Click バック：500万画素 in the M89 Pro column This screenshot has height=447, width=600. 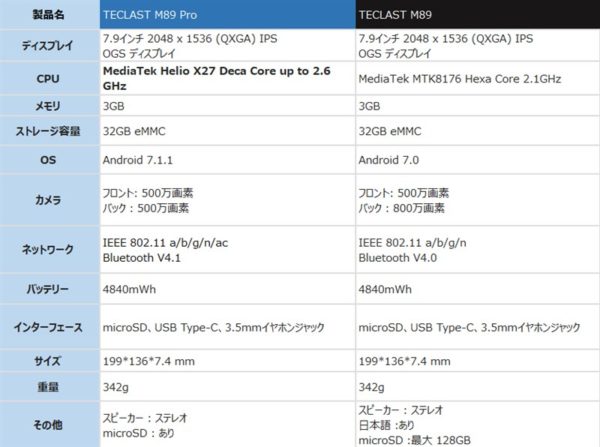146,208
